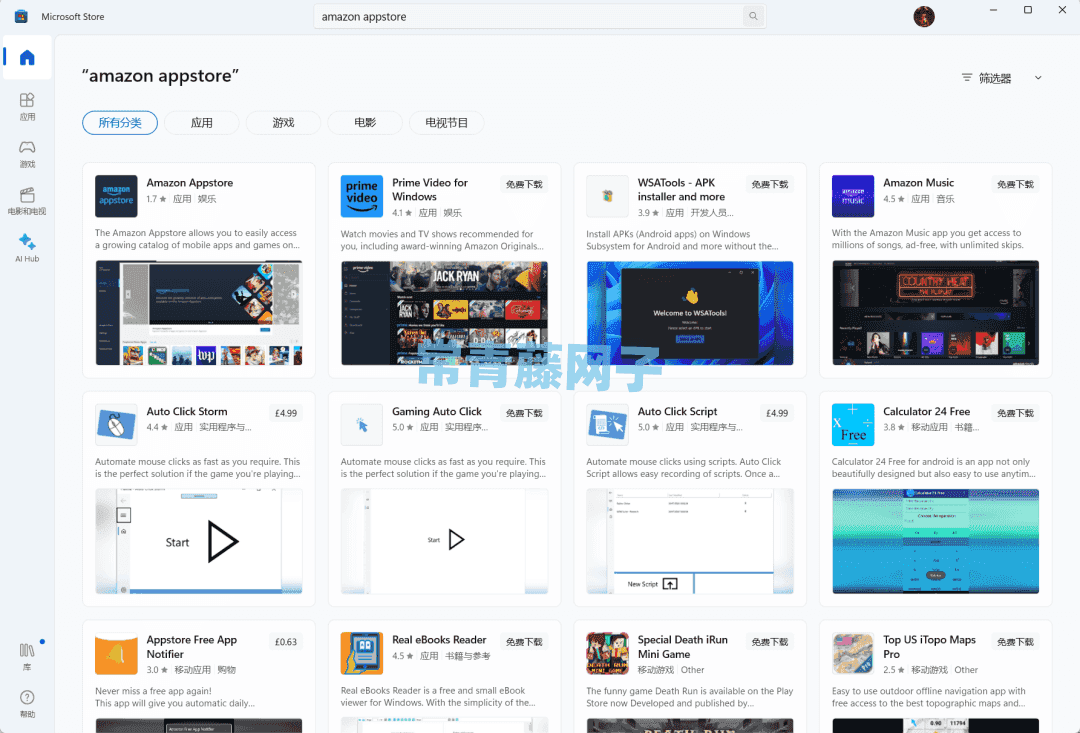The width and height of the screenshot is (1080, 733).
Task: Open the Amazon Music title link
Action: pyautogui.click(x=918, y=183)
